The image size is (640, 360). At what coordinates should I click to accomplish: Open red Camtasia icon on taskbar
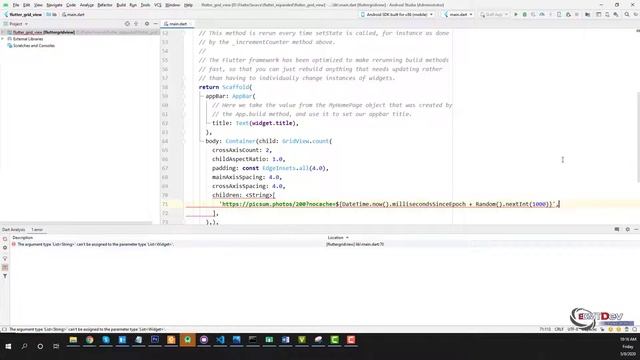pos(351,340)
